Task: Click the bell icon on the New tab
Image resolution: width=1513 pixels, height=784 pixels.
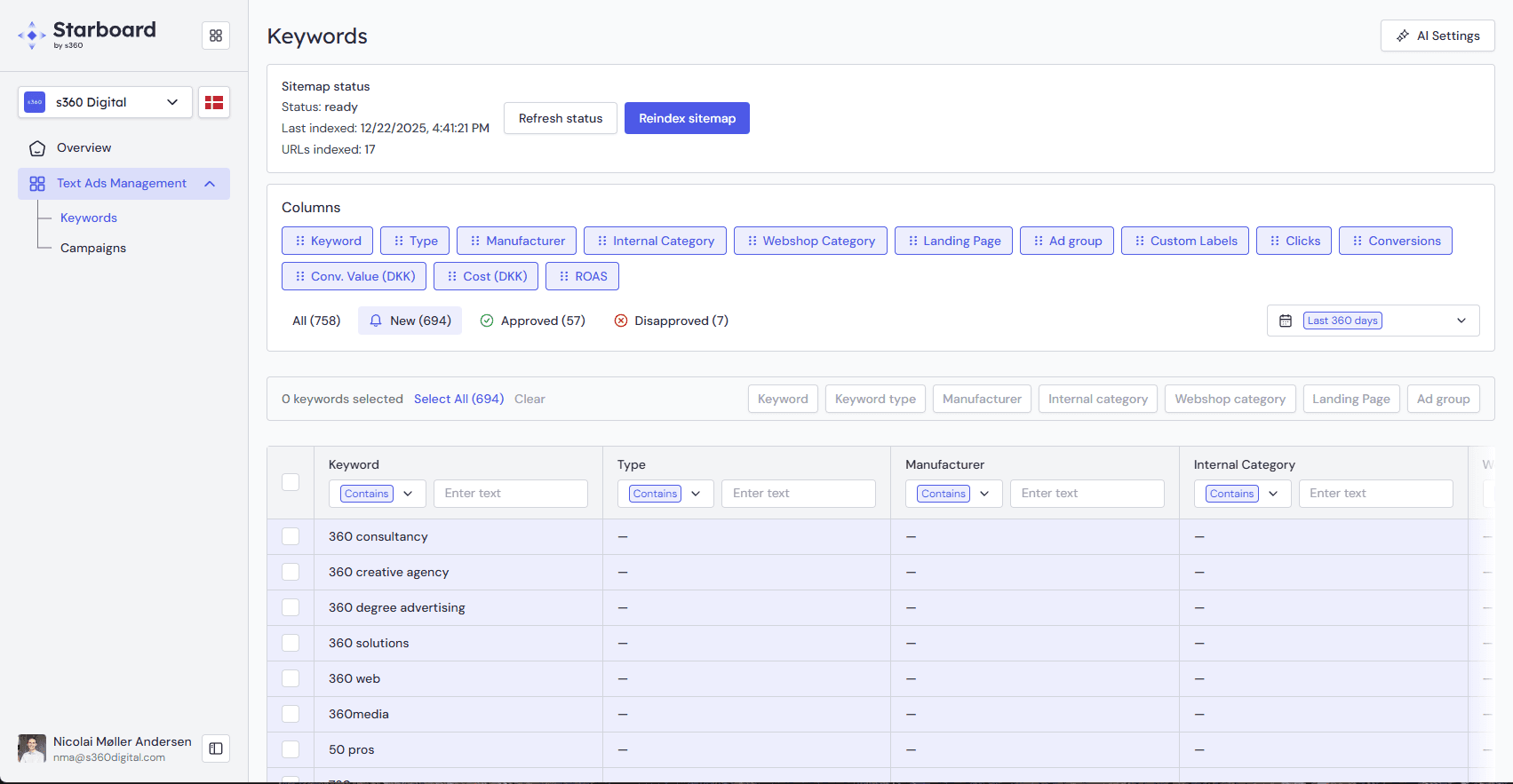Action: click(376, 321)
